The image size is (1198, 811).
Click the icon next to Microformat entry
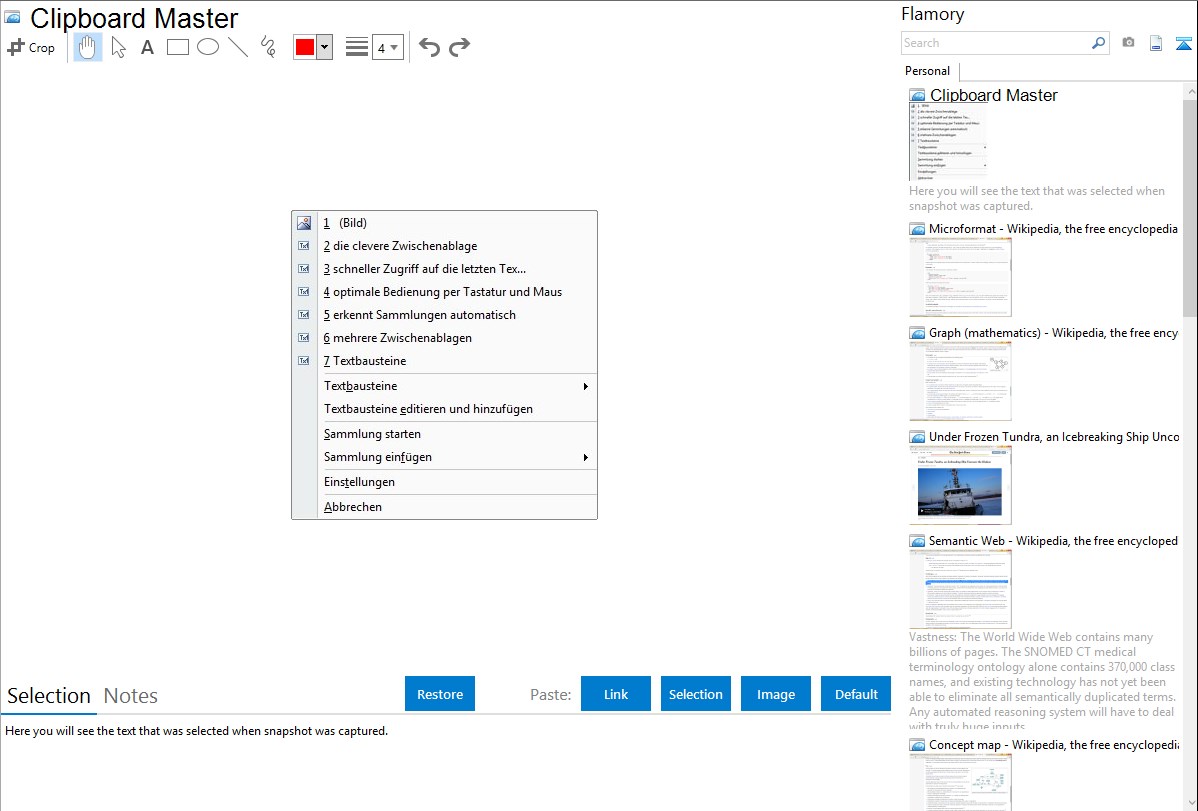coord(917,229)
